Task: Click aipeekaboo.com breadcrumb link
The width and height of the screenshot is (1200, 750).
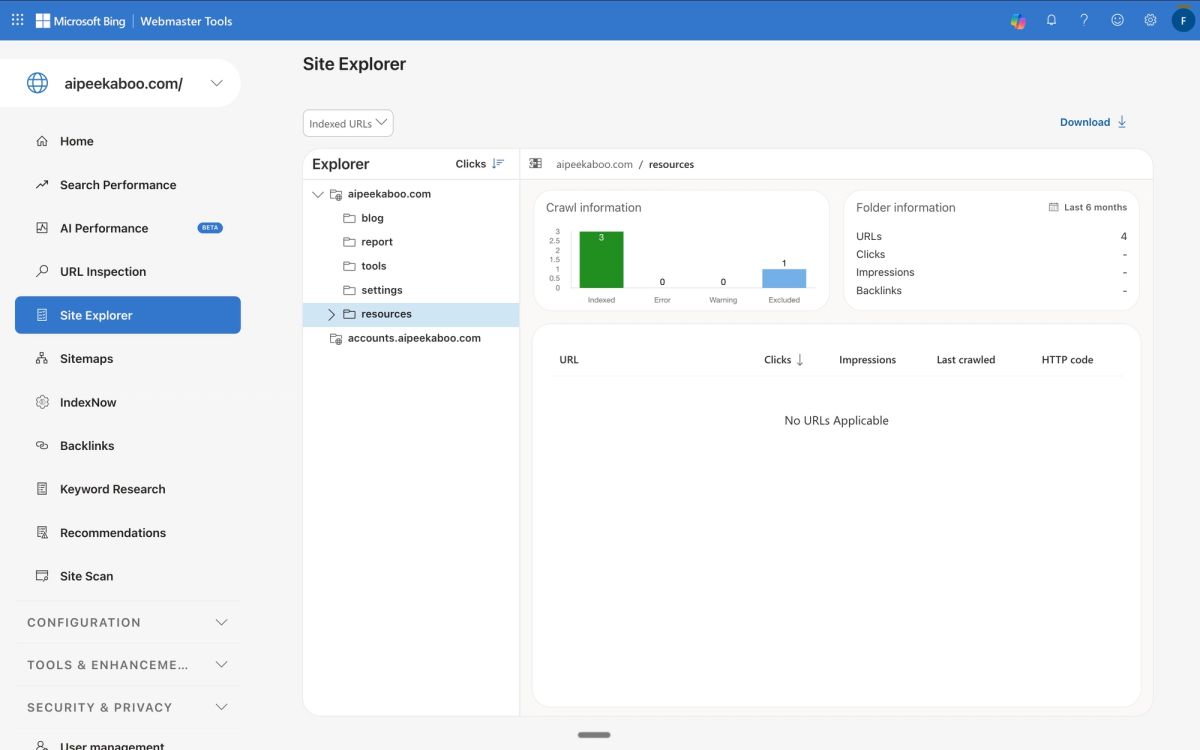Action: 594,164
